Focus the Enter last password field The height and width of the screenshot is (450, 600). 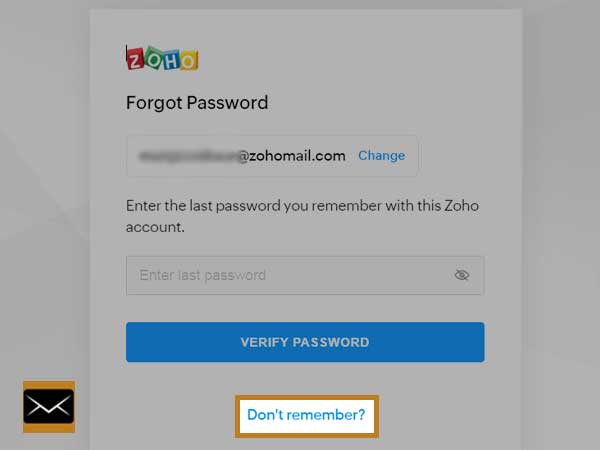305,276
